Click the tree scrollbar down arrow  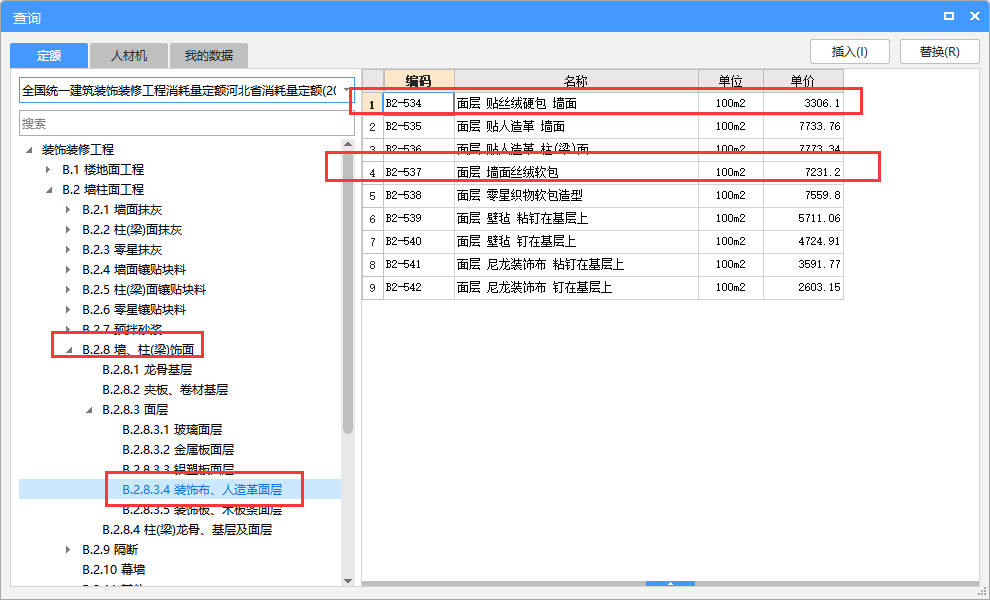(x=347, y=581)
